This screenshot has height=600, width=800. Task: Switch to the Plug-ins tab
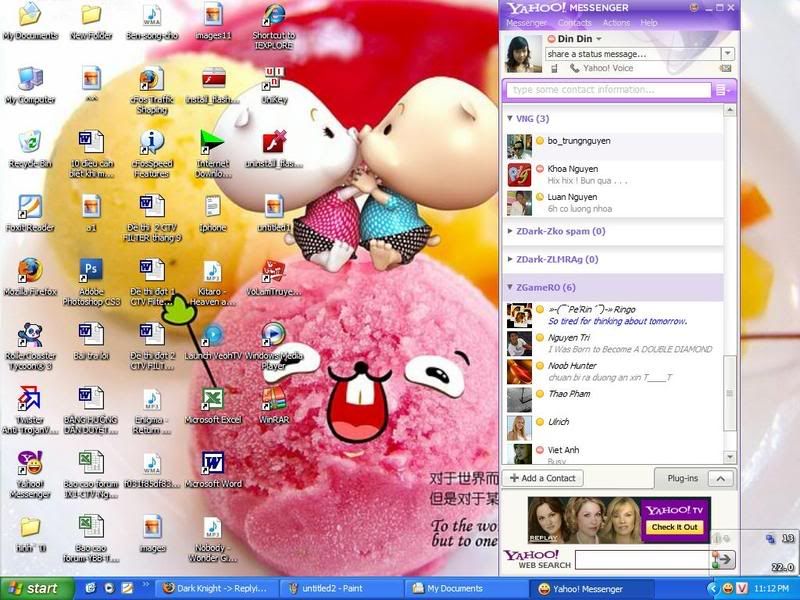pyautogui.click(x=684, y=478)
